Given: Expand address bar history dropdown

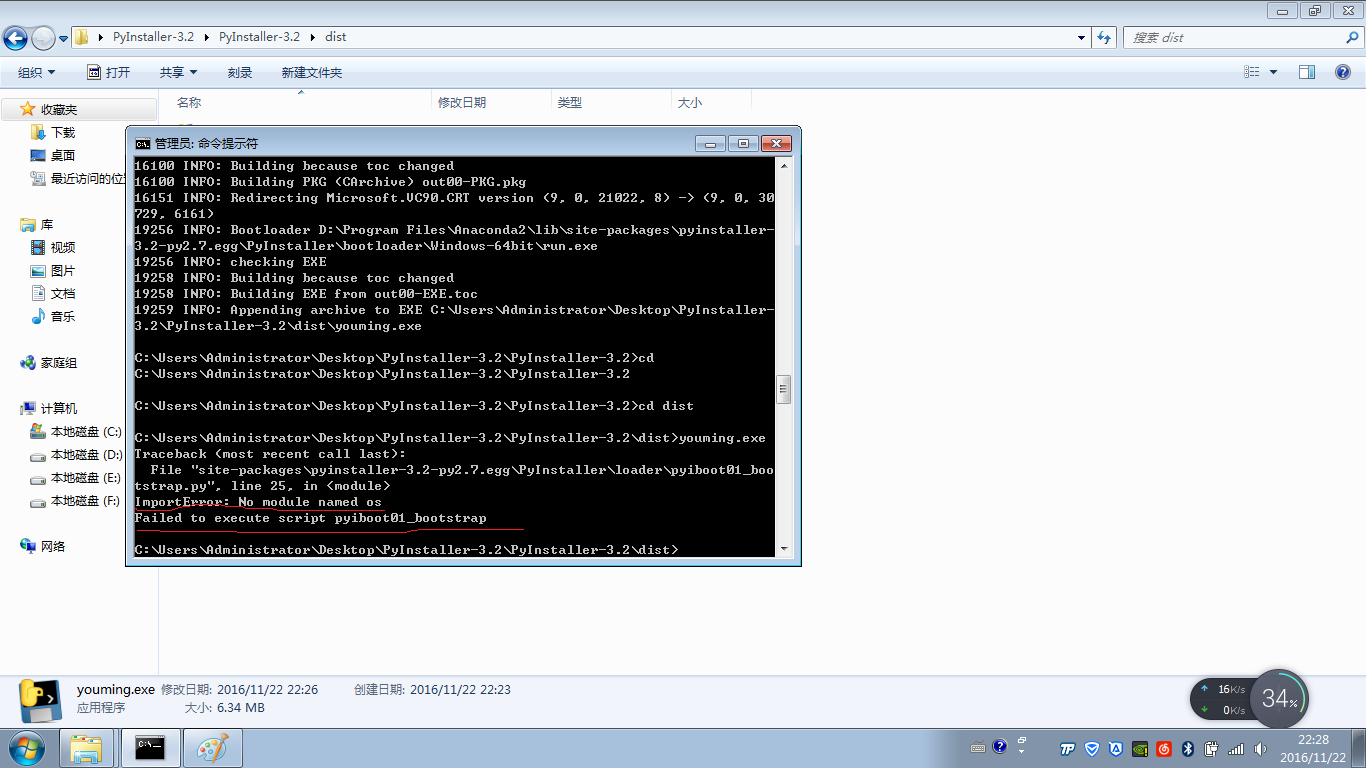Looking at the screenshot, I should click(x=1081, y=38).
